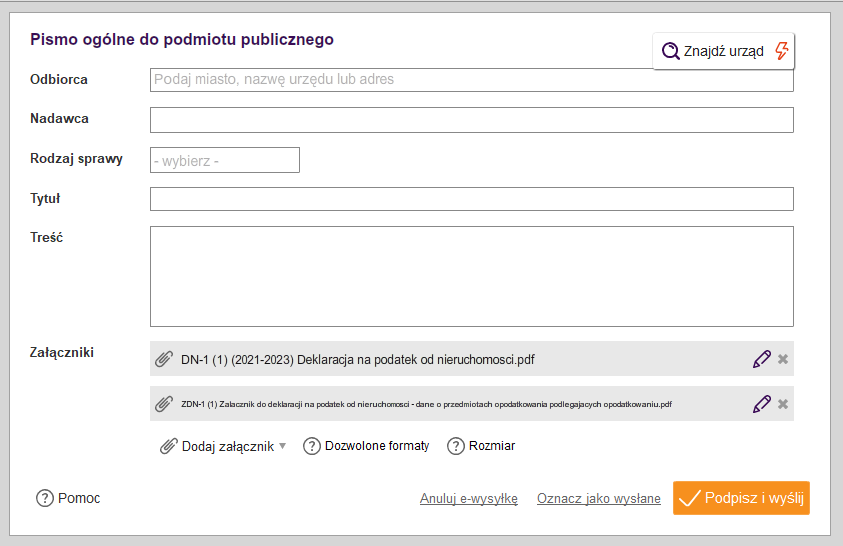Edit the DN-1 attachment with pencil icon
Viewport: 843px width, 546px height.
(x=761, y=359)
